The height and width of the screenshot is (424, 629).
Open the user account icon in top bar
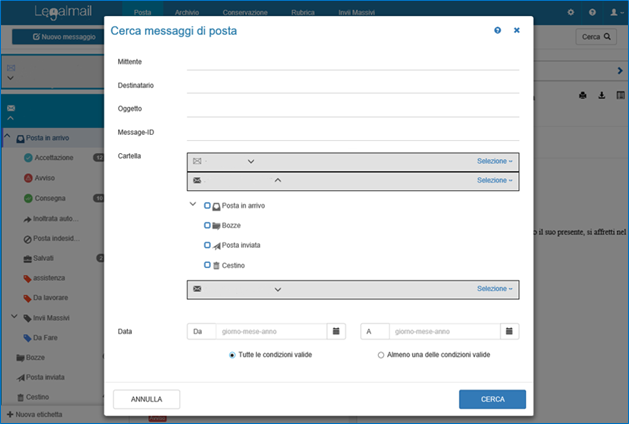pos(614,12)
